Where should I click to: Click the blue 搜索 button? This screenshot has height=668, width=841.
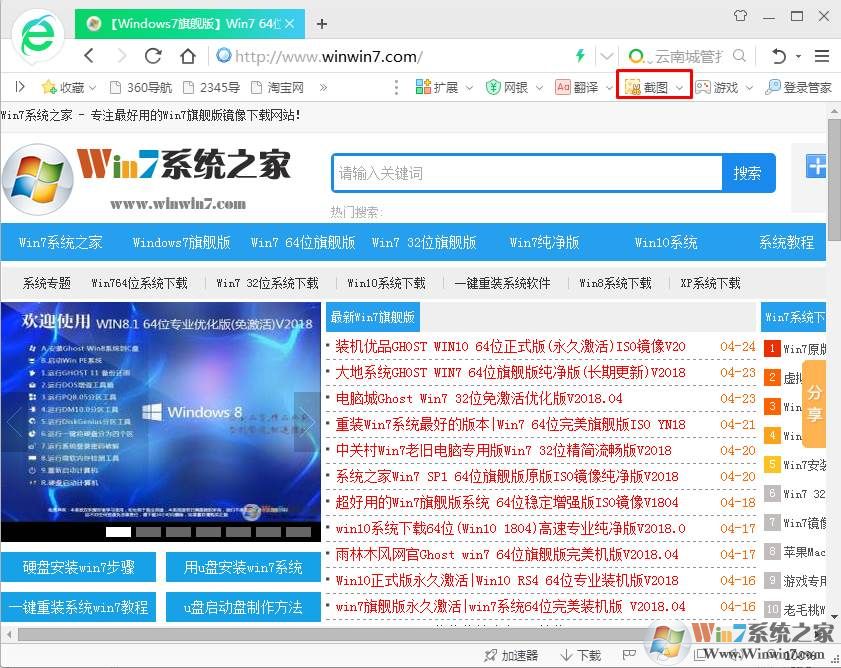pyautogui.click(x=748, y=173)
